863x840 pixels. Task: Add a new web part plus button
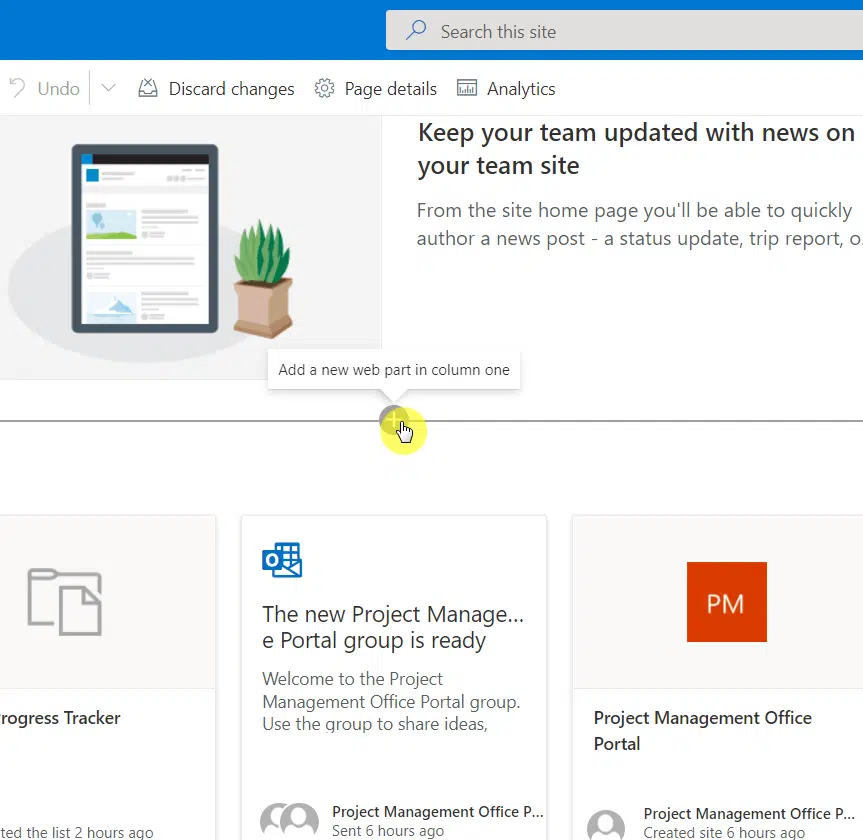tap(394, 421)
